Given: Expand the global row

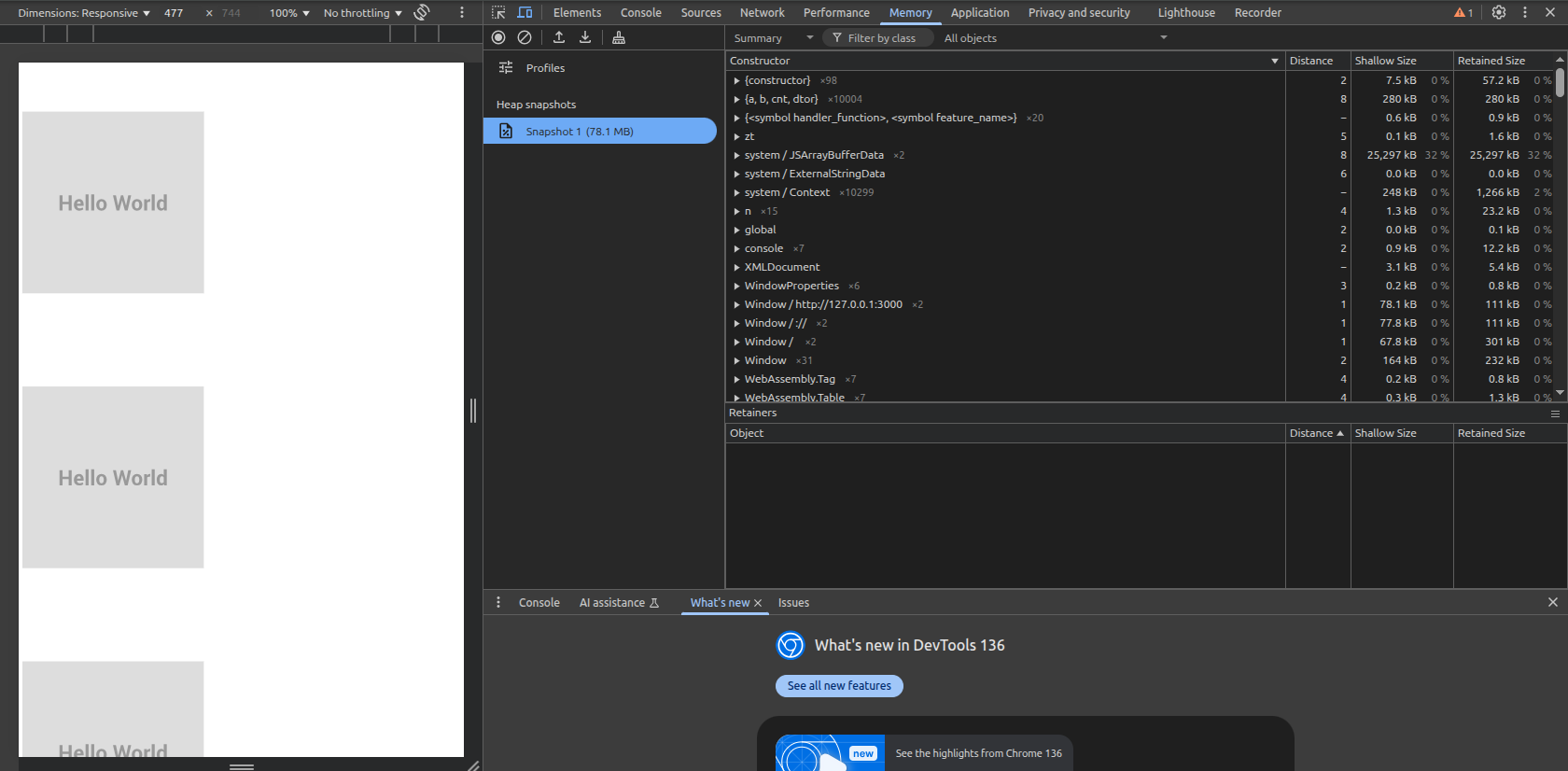Looking at the screenshot, I should click(736, 230).
